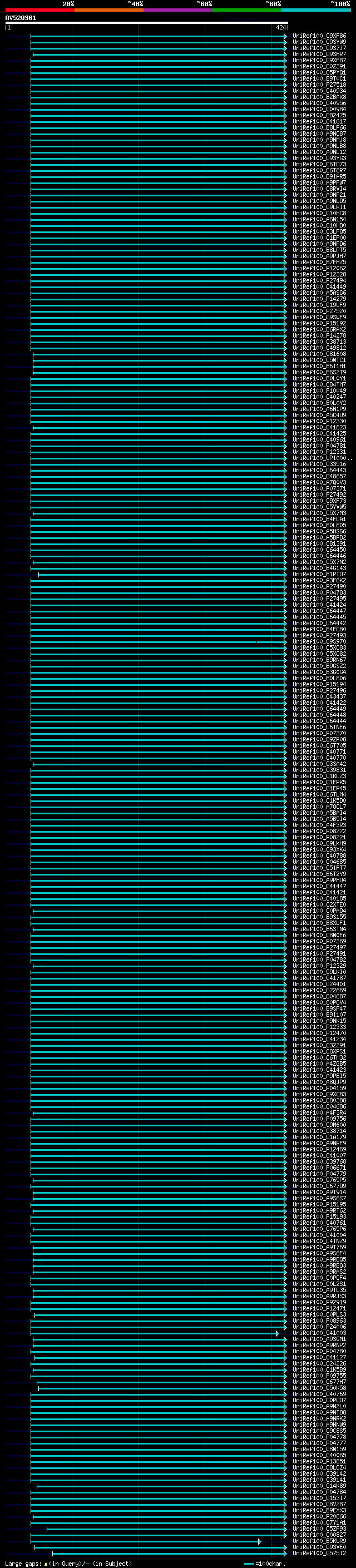
Task: Select label UniRef100_P15194
Action: [x=319, y=684]
